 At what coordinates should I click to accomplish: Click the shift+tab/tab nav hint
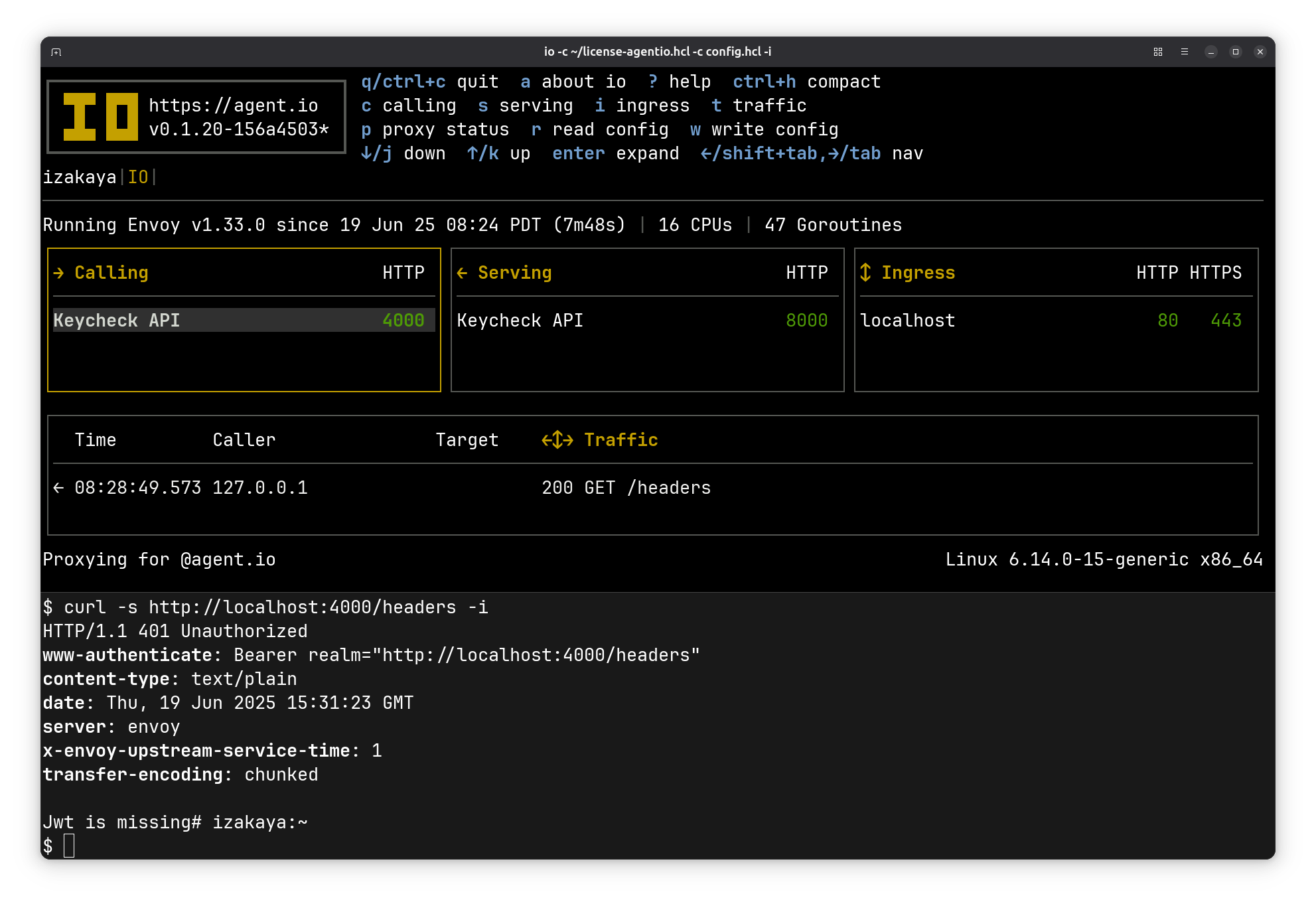[812, 153]
